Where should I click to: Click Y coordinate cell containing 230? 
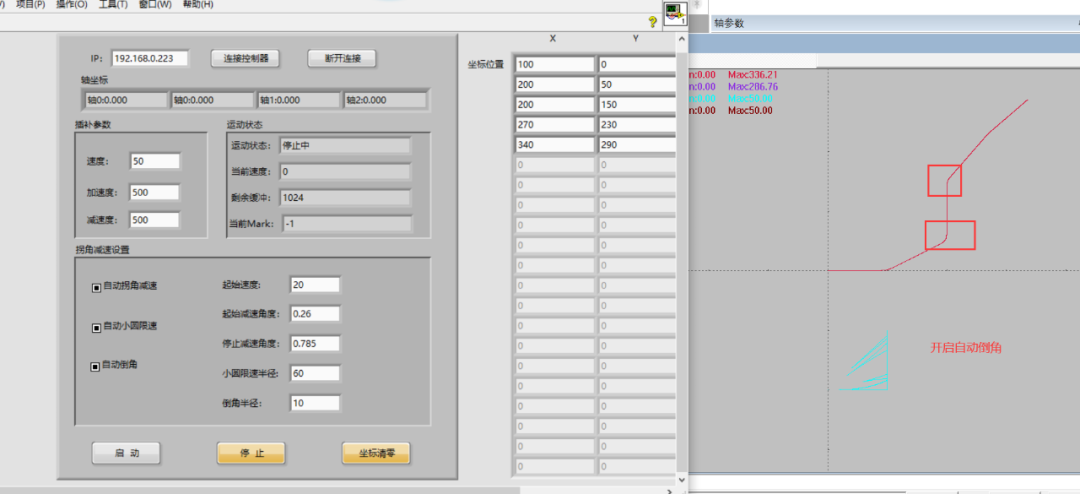point(636,125)
